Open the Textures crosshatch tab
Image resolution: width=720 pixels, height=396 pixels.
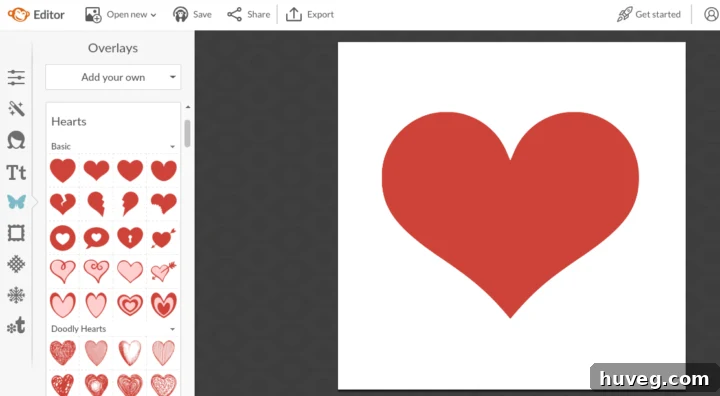(16, 264)
